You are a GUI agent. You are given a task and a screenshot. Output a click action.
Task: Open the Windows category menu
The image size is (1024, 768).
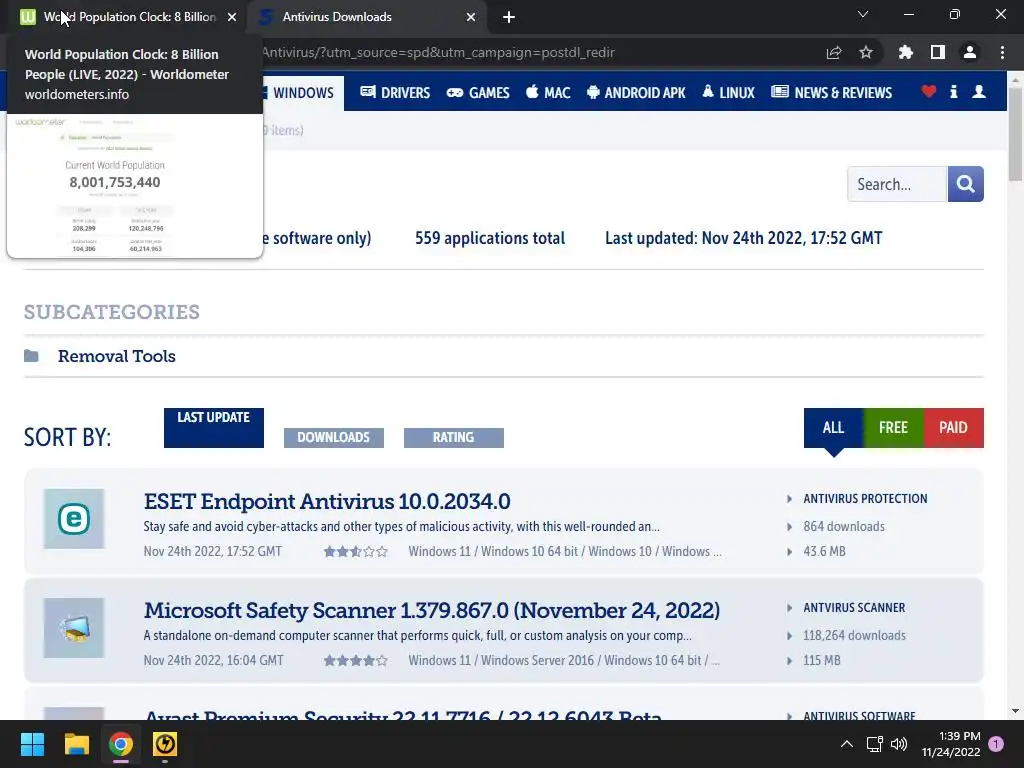coord(302,93)
